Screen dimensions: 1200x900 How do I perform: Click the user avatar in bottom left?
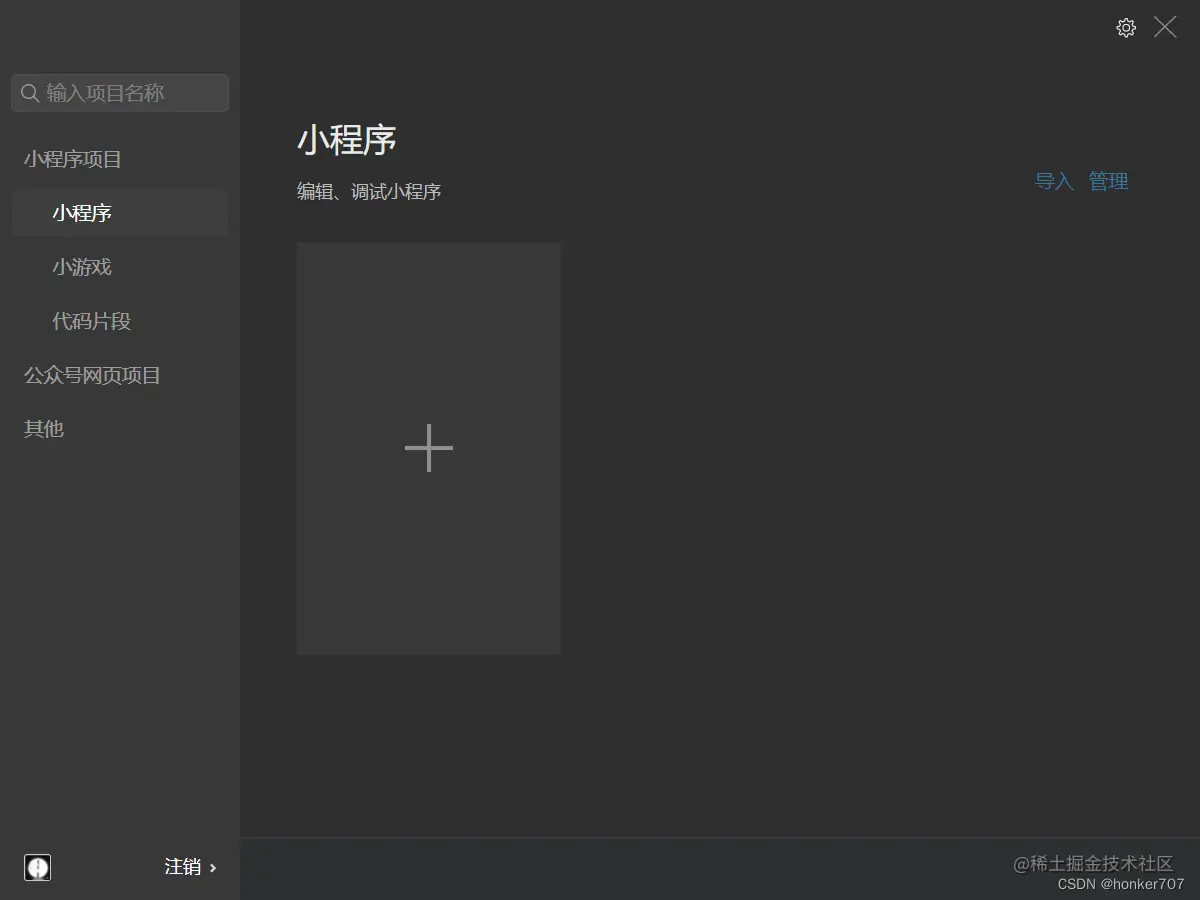38,867
